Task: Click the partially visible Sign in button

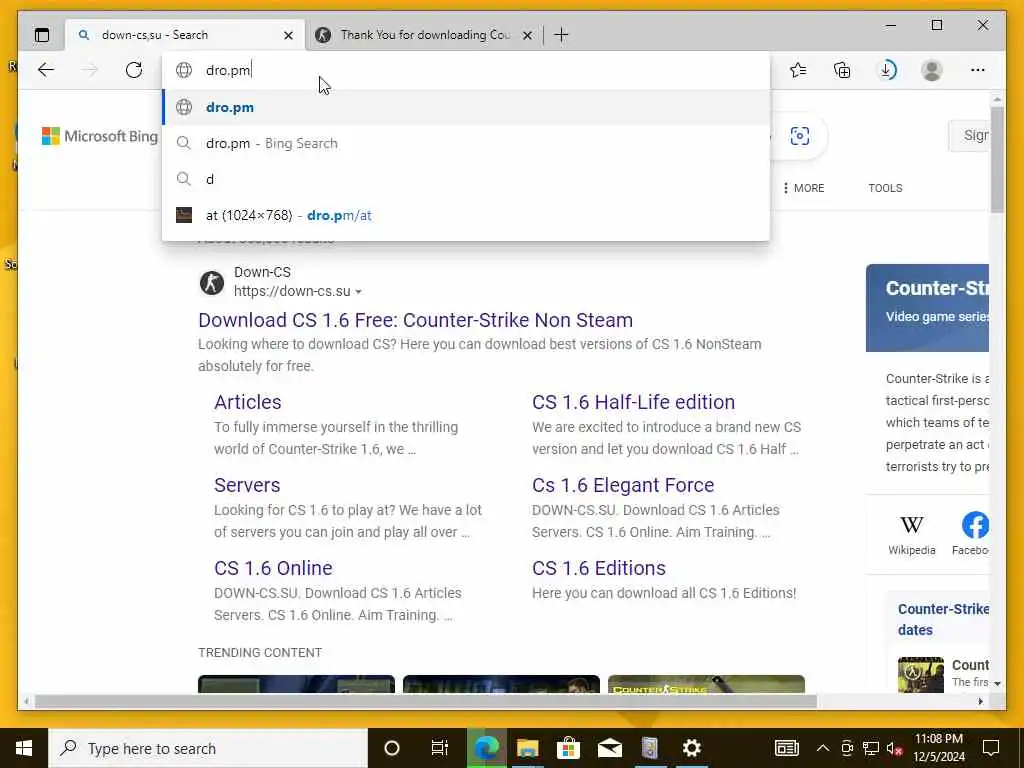Action: pos(969,135)
